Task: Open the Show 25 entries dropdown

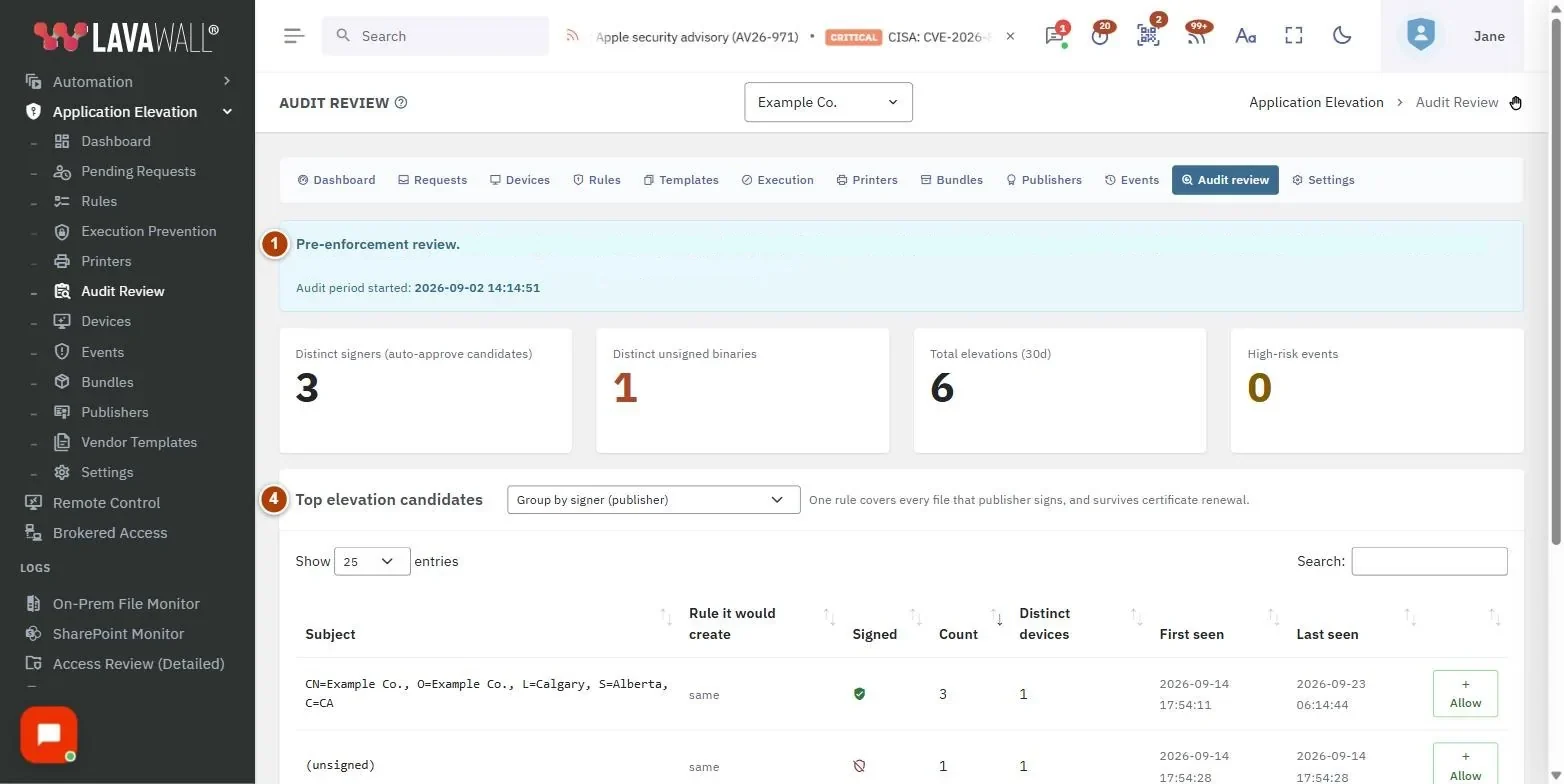Action: pos(372,561)
